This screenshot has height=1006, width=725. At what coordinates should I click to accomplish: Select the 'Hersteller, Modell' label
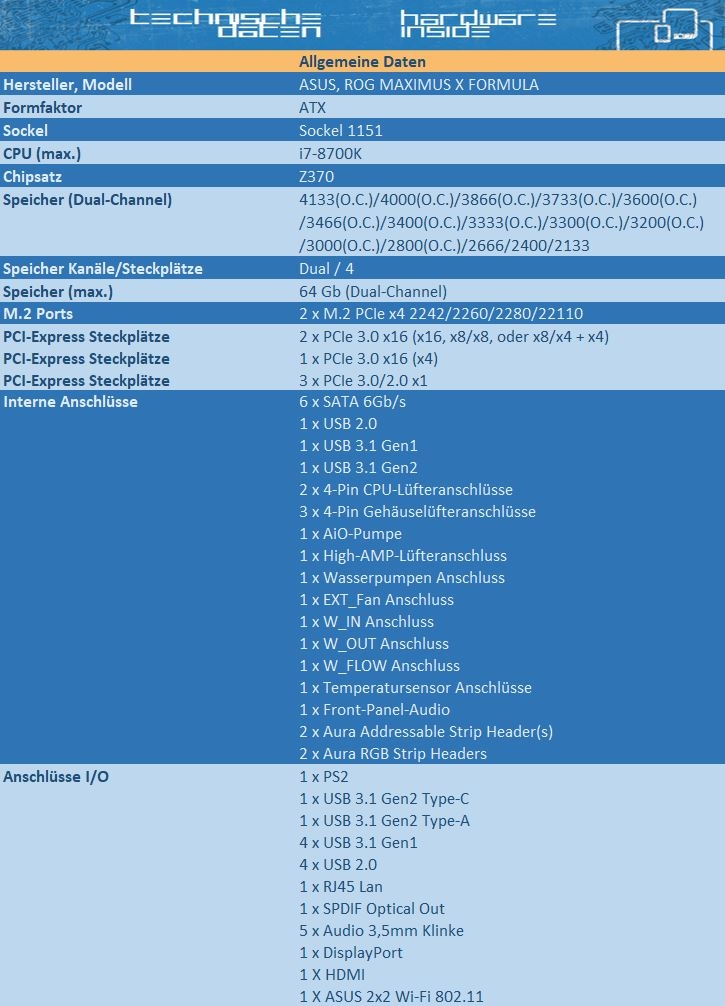pos(67,85)
